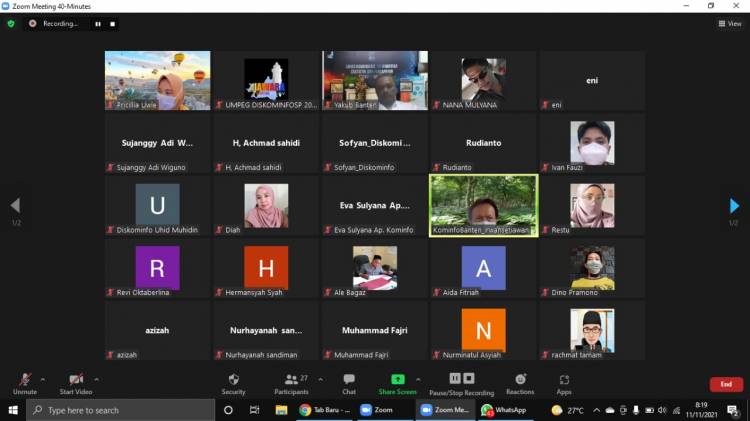750x421 pixels.
Task: Select the Restu participant tile
Action: coord(592,206)
